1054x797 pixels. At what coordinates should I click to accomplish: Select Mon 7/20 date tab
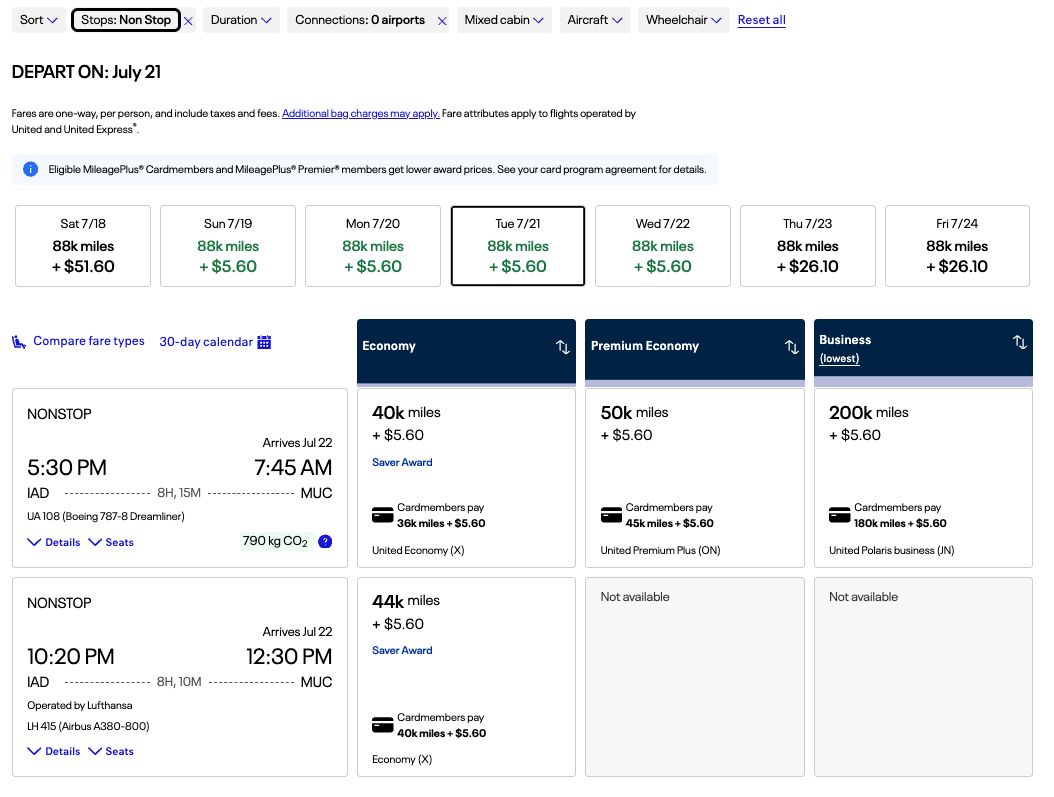click(x=373, y=246)
